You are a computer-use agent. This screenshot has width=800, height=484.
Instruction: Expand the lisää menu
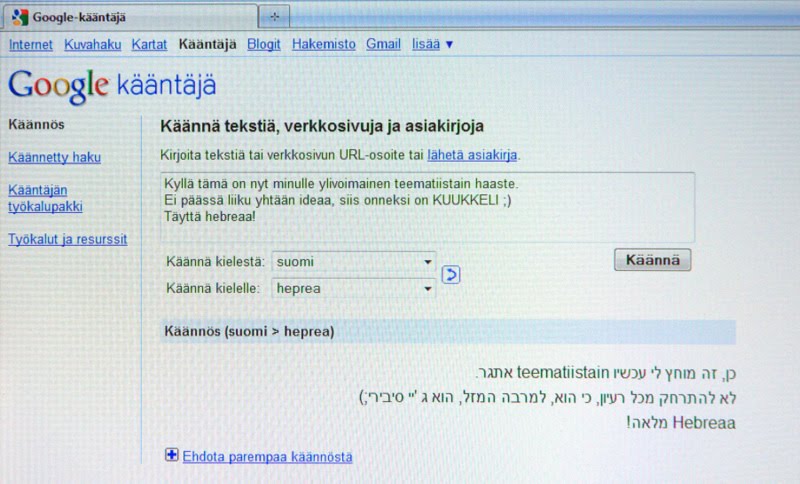(432, 44)
